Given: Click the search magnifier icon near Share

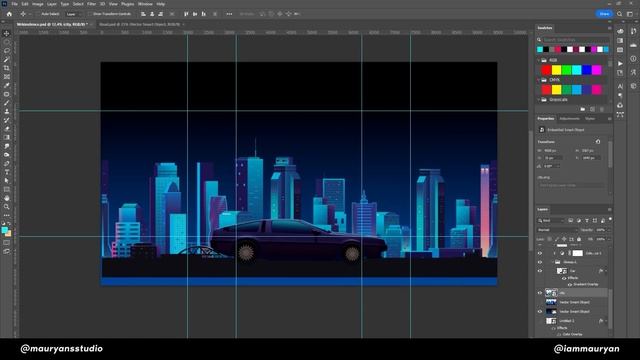Looking at the screenshot, I should pyautogui.click(x=620, y=14).
